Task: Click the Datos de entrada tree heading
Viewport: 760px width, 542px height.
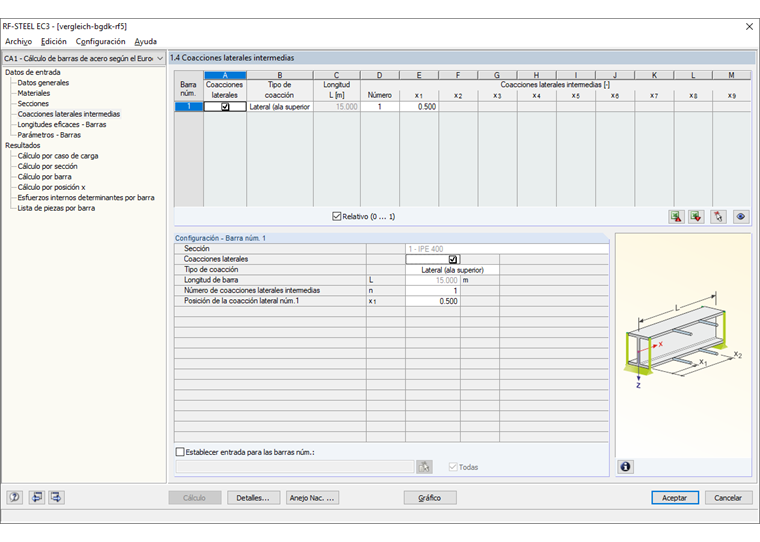Action: click(x=32, y=72)
